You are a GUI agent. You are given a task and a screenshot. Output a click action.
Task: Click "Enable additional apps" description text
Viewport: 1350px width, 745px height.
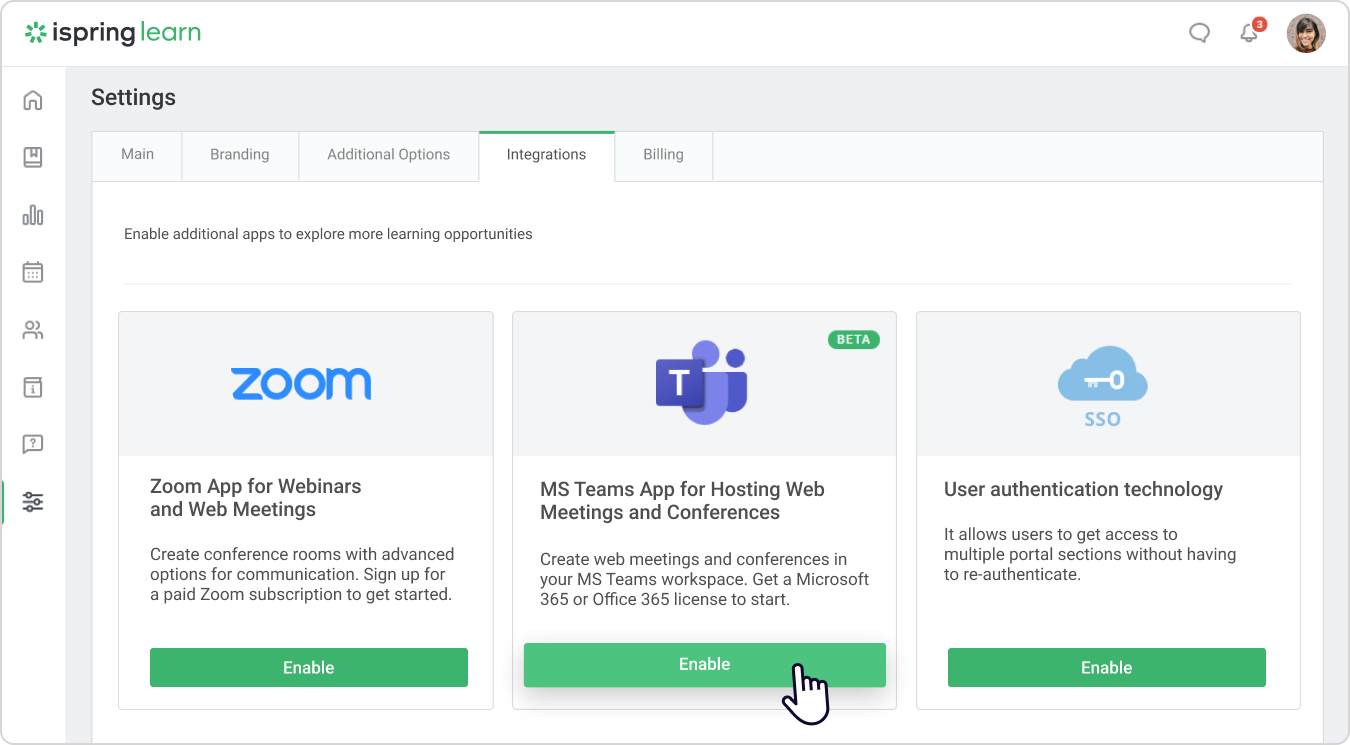328,234
